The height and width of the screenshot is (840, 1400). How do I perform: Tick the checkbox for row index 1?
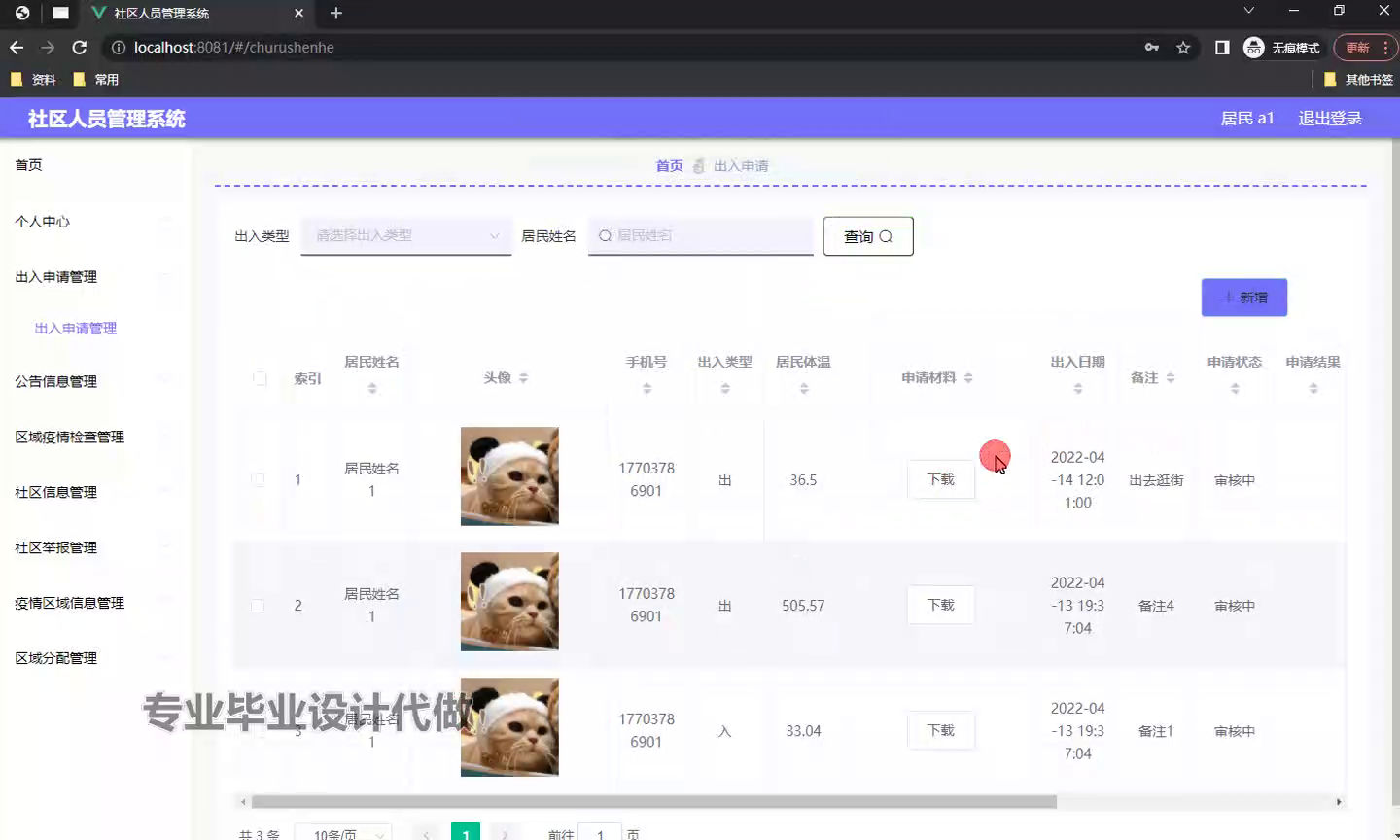(258, 480)
